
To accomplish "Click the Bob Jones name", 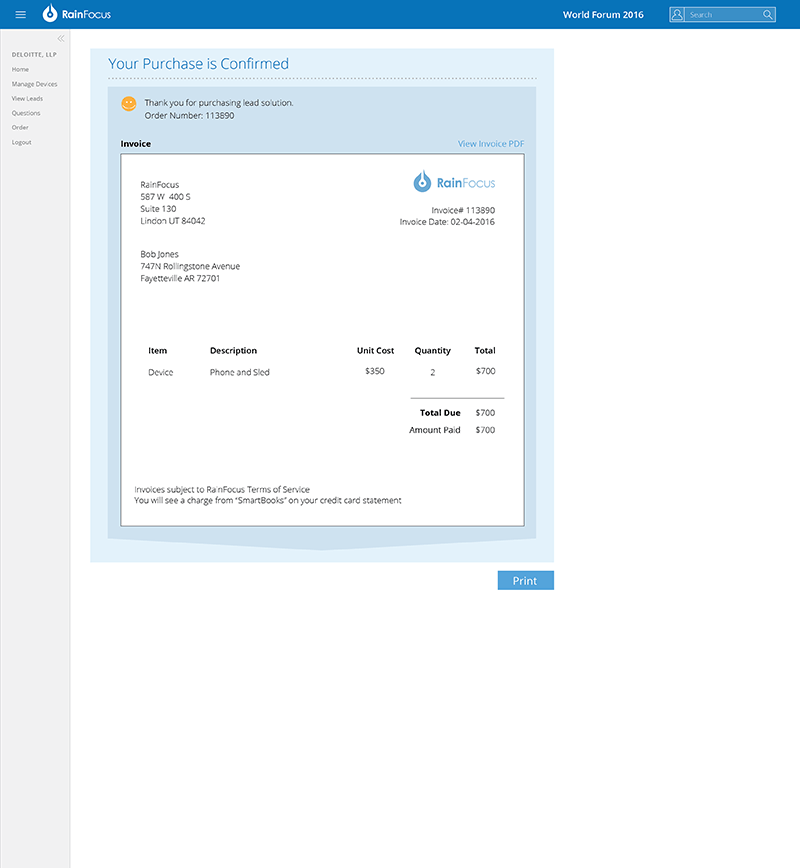I will 159,254.
